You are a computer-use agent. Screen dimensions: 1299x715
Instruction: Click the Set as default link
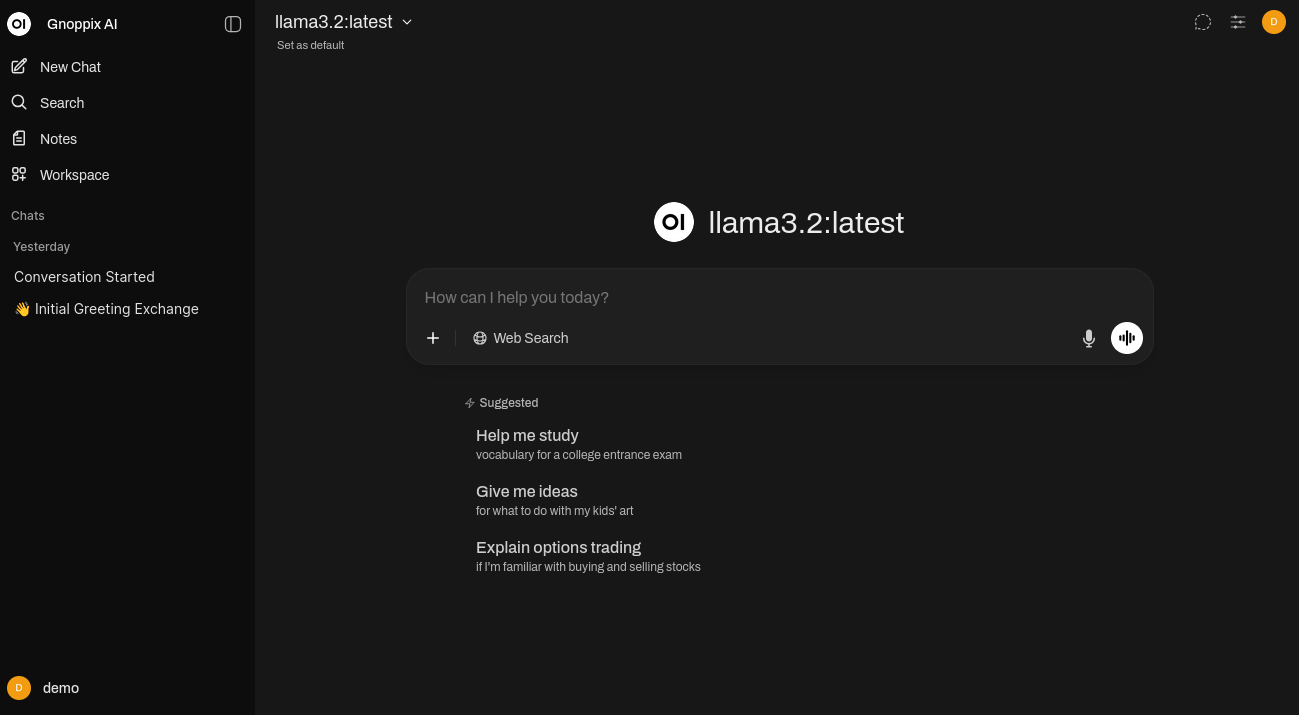pyautogui.click(x=310, y=45)
